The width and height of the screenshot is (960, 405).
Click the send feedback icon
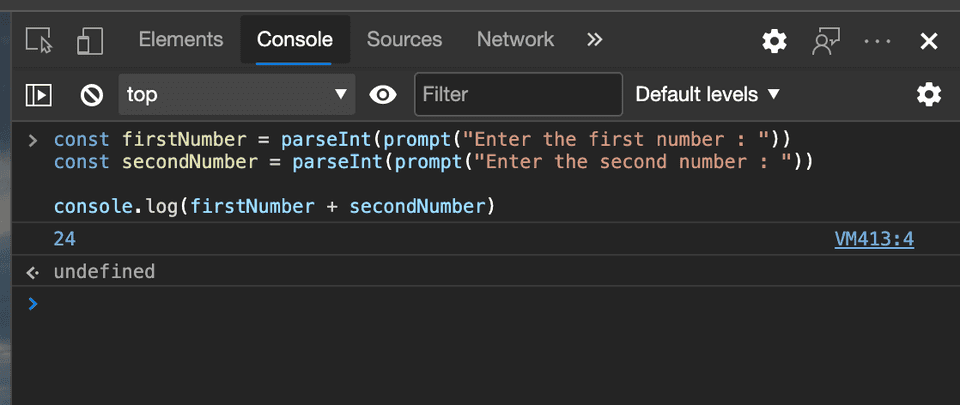(826, 40)
